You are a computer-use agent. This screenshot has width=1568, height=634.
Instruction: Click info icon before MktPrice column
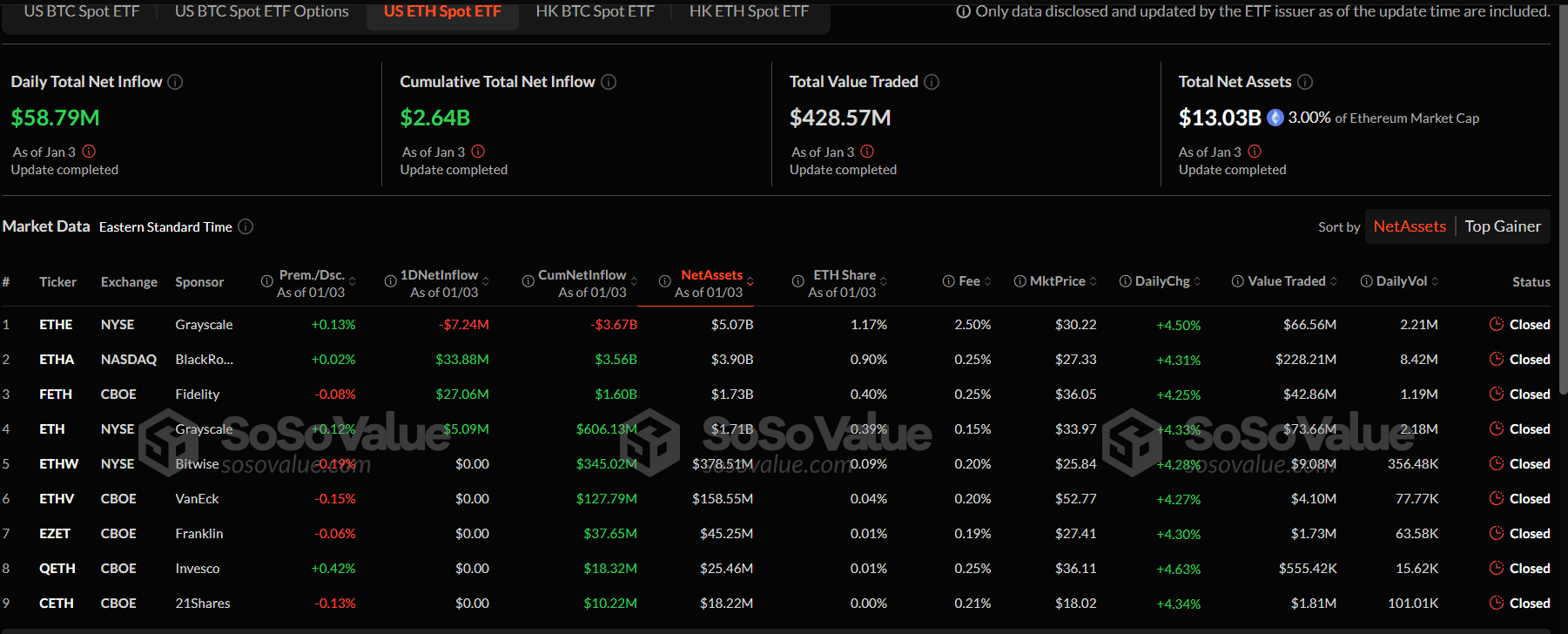tap(1020, 281)
